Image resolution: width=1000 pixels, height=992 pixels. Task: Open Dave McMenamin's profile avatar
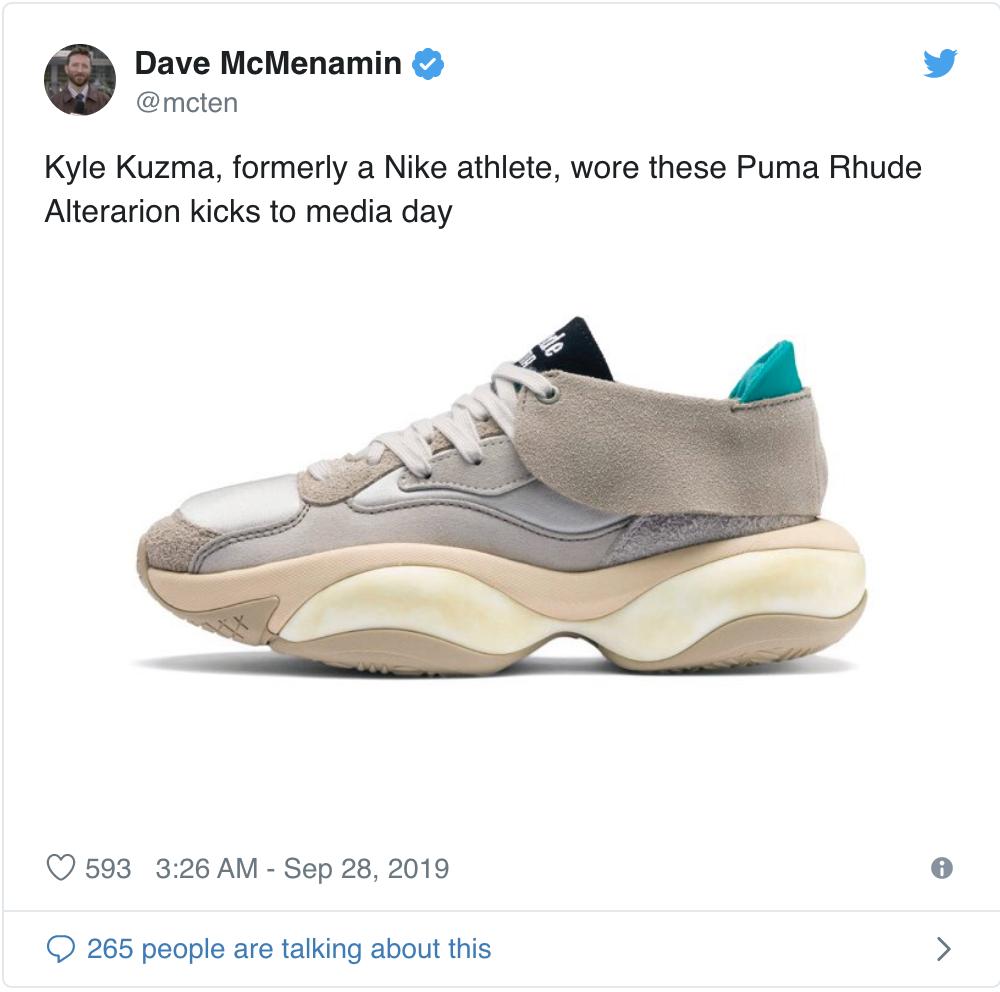click(80, 80)
